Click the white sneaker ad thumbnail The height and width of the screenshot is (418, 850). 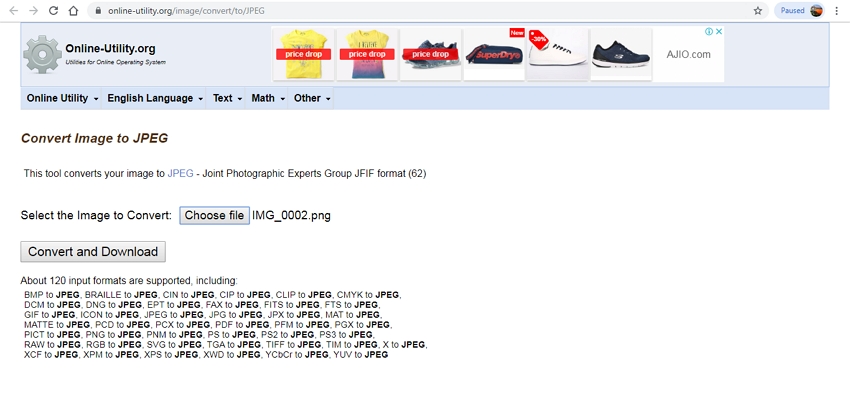[557, 55]
